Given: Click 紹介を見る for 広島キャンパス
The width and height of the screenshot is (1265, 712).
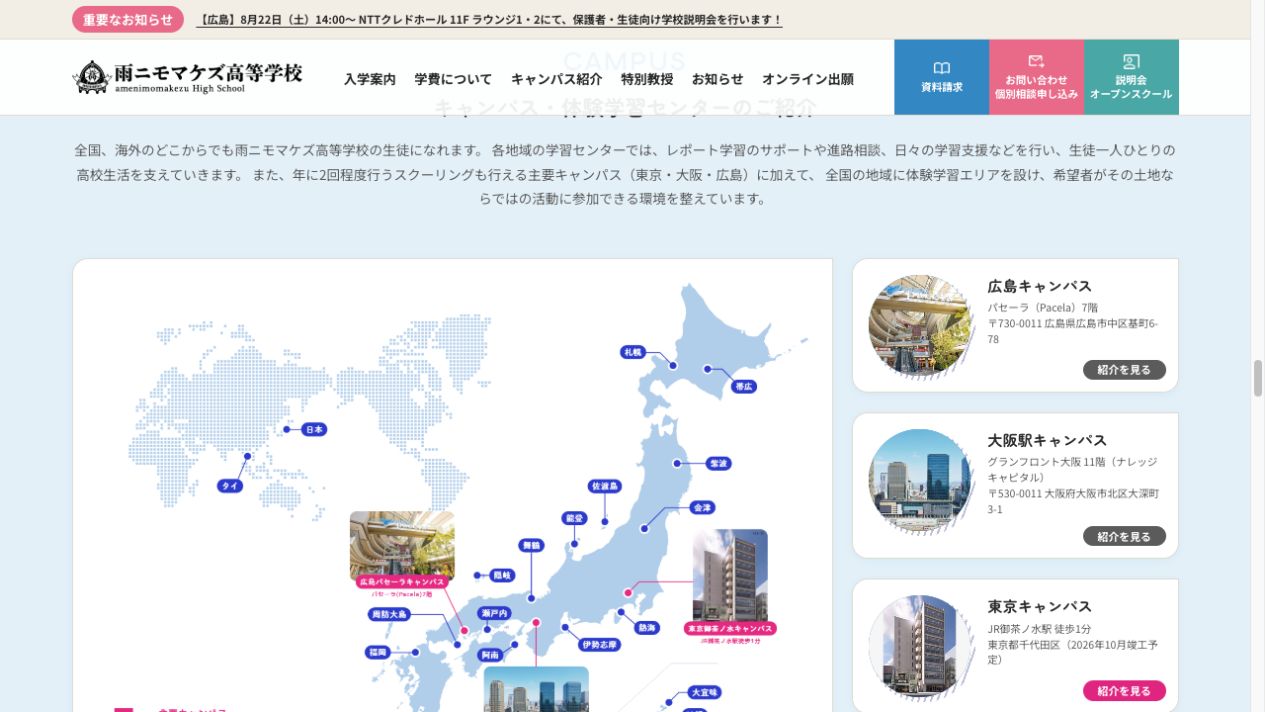Looking at the screenshot, I should click(1124, 370).
